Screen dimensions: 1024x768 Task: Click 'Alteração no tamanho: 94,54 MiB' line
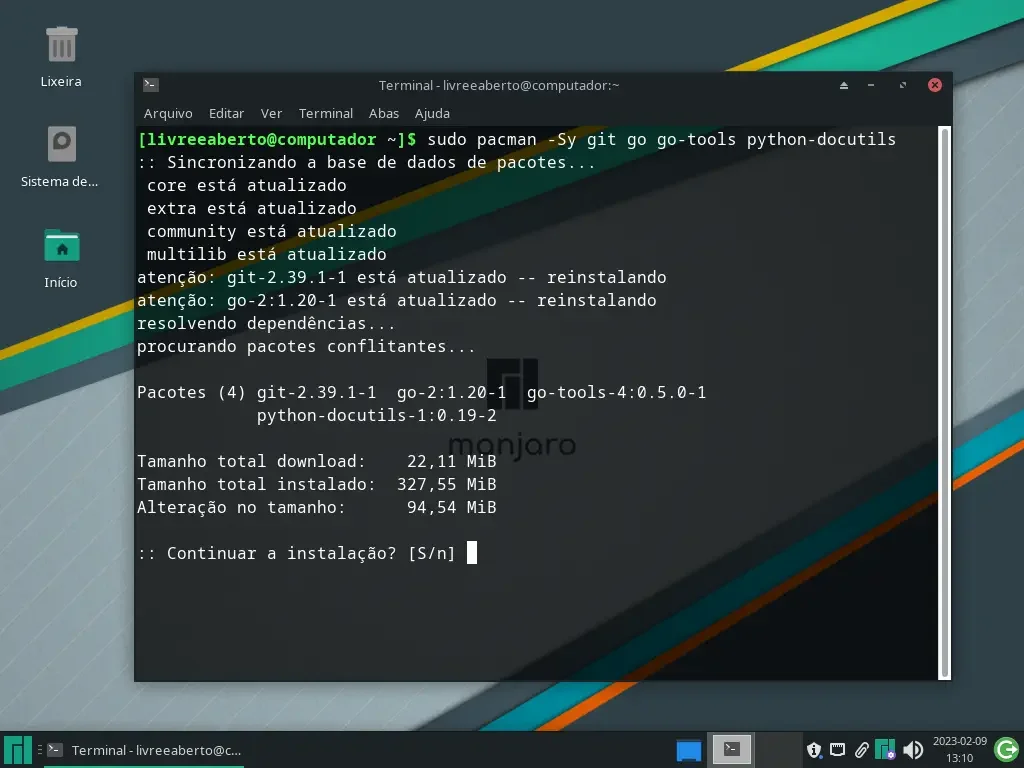pos(317,507)
